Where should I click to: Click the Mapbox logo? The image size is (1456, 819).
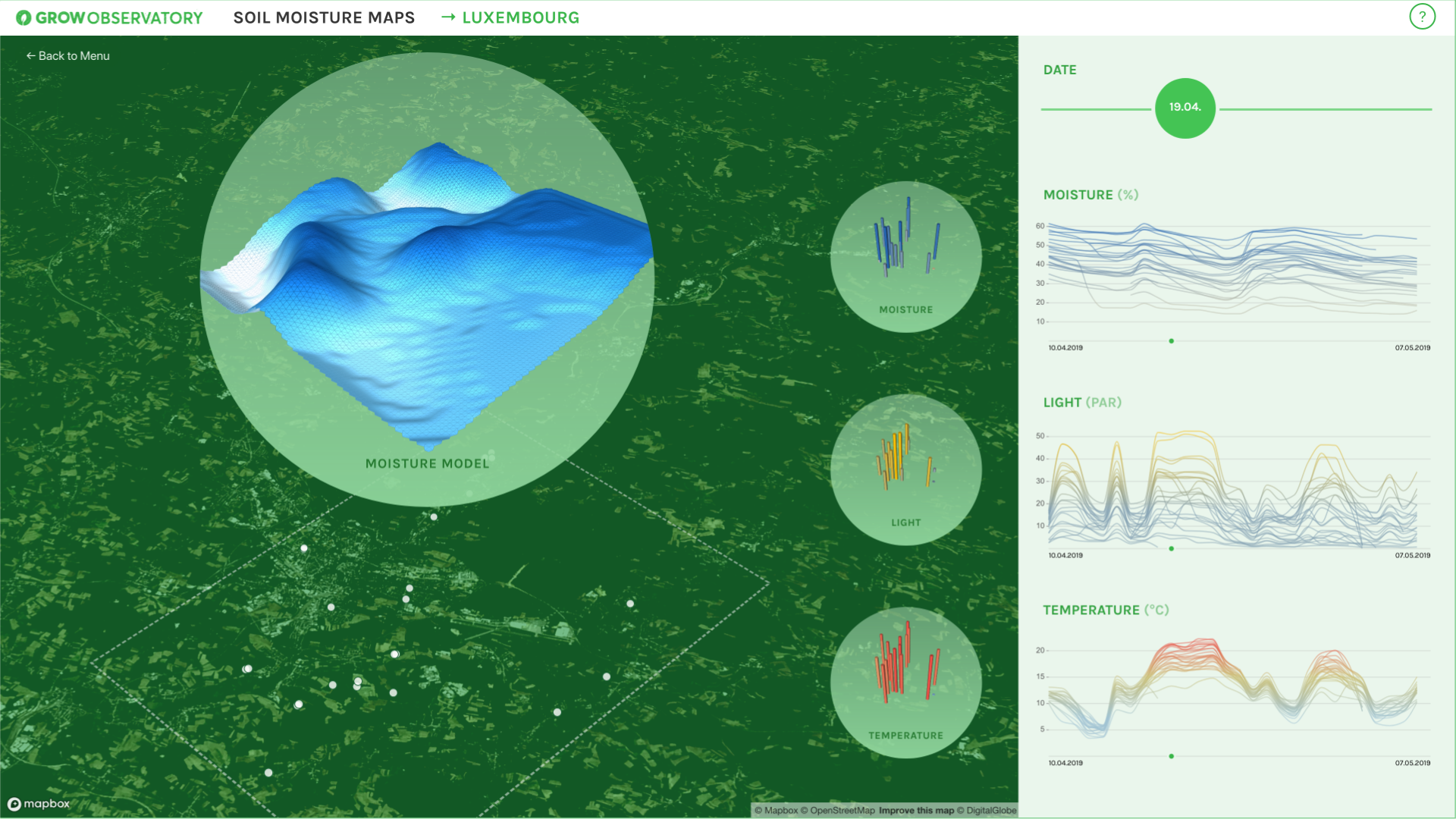pos(39,804)
